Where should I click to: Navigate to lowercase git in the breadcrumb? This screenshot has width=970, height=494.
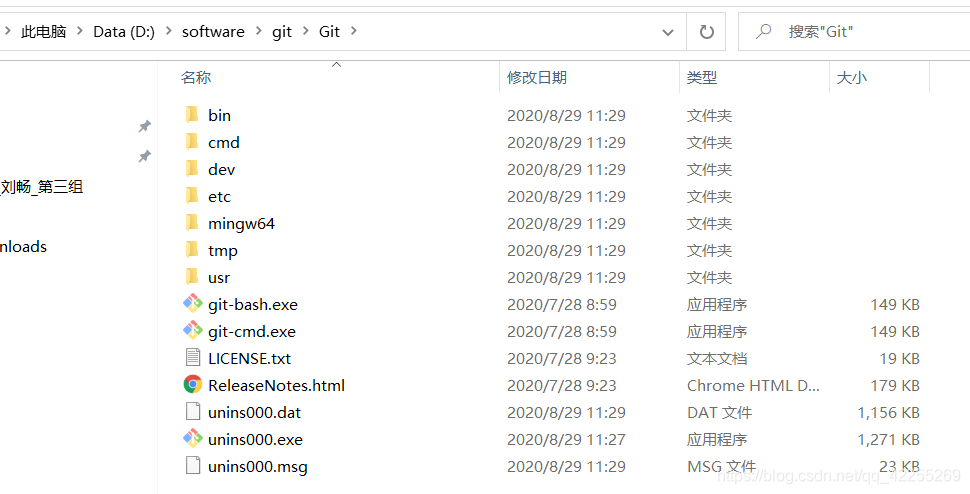281,32
